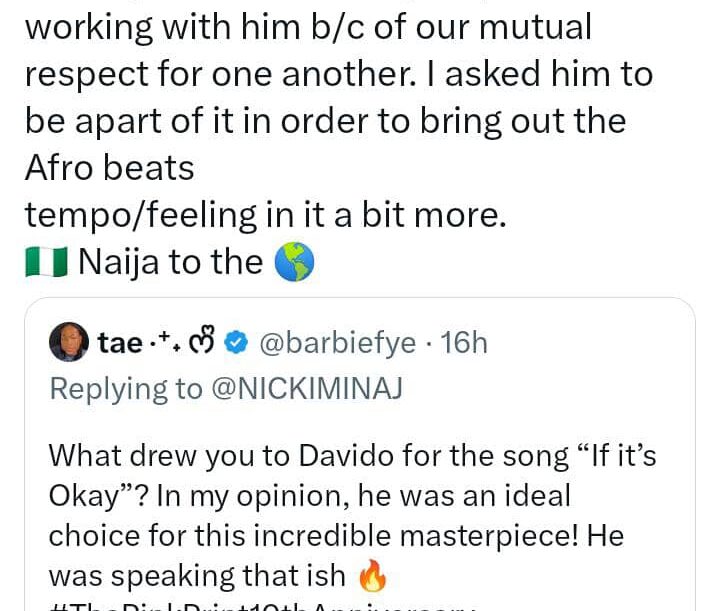Image resolution: width=720 pixels, height=611 pixels.
Task: Open the @NICKIMINAJ mention link
Action: tap(306, 388)
